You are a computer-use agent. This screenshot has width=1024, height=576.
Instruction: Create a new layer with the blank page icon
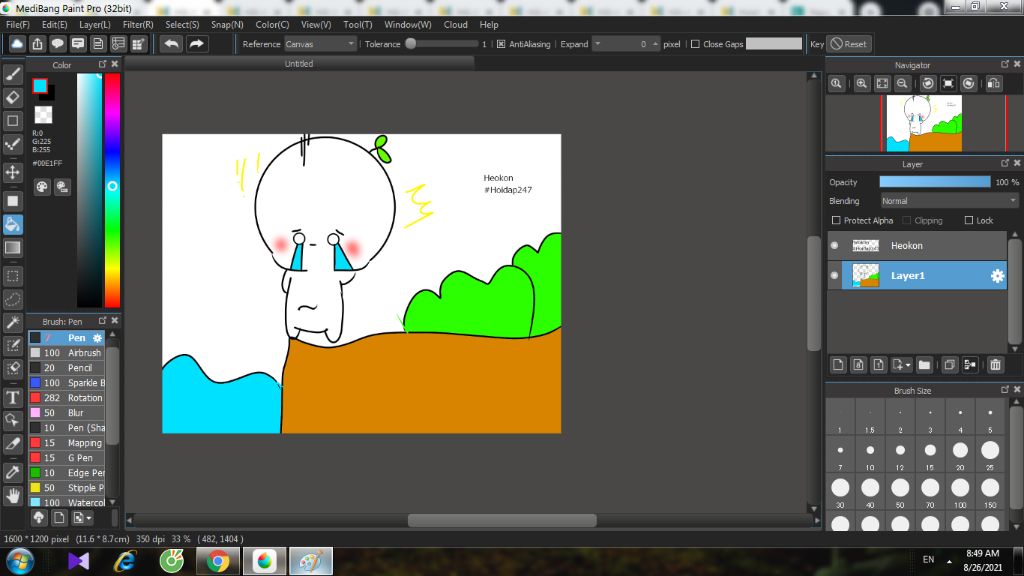coord(839,365)
